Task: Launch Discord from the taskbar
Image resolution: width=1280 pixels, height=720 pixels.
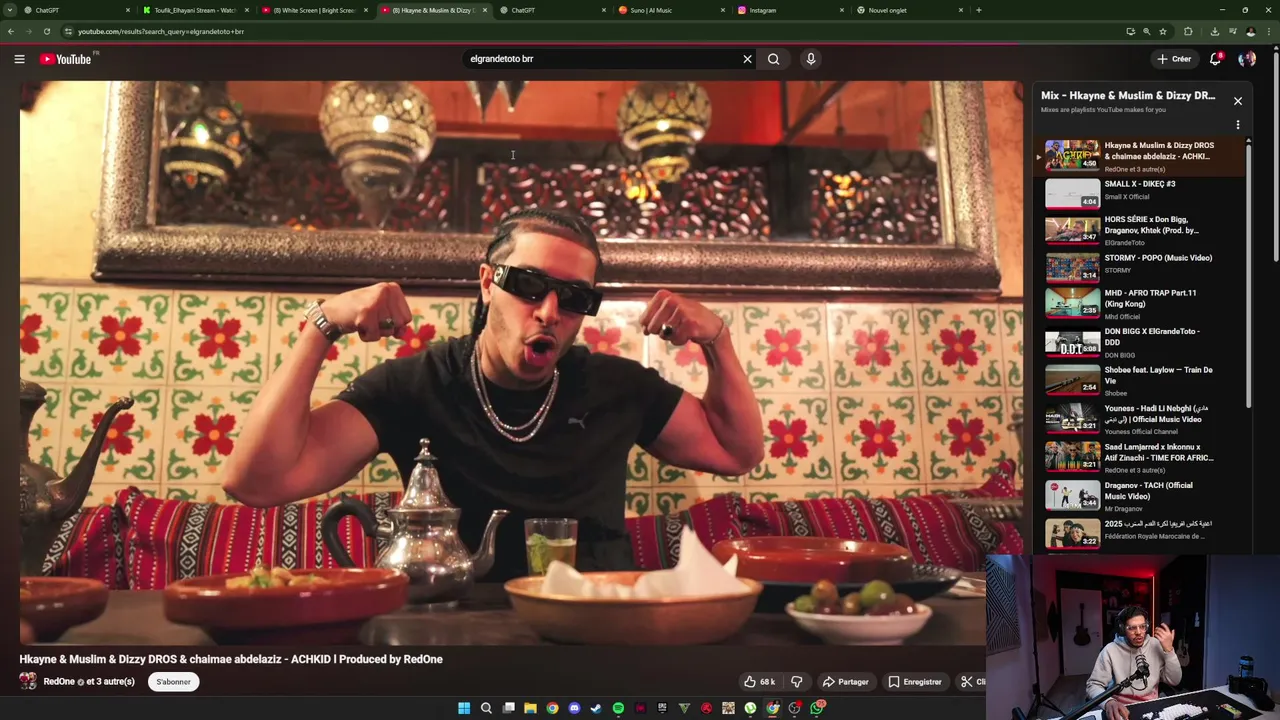Action: tap(574, 708)
